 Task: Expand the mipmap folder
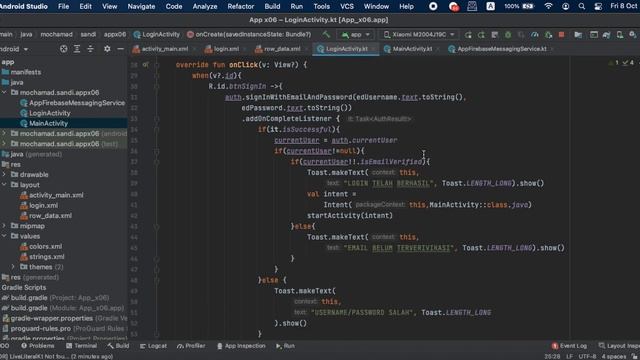[4, 226]
